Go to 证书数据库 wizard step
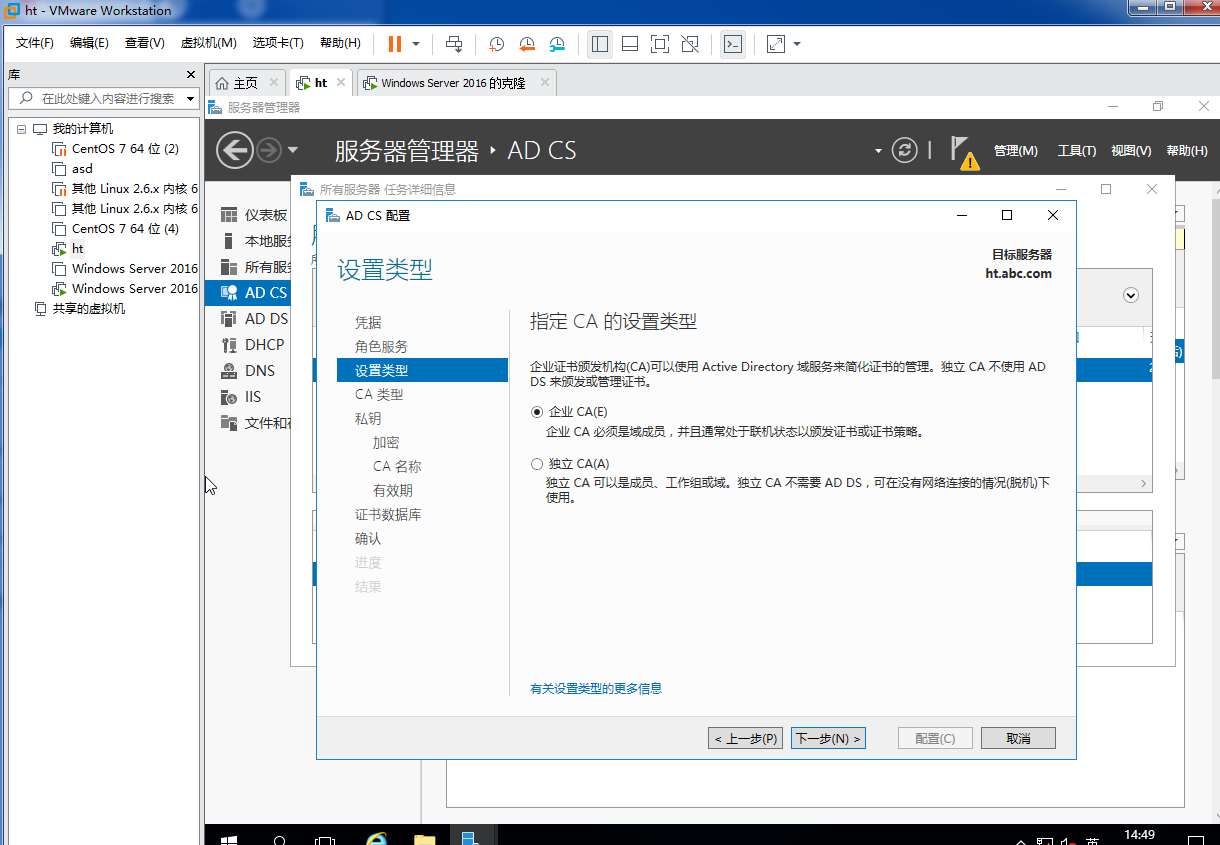Screen dimensions: 1220x845 click(x=388, y=514)
